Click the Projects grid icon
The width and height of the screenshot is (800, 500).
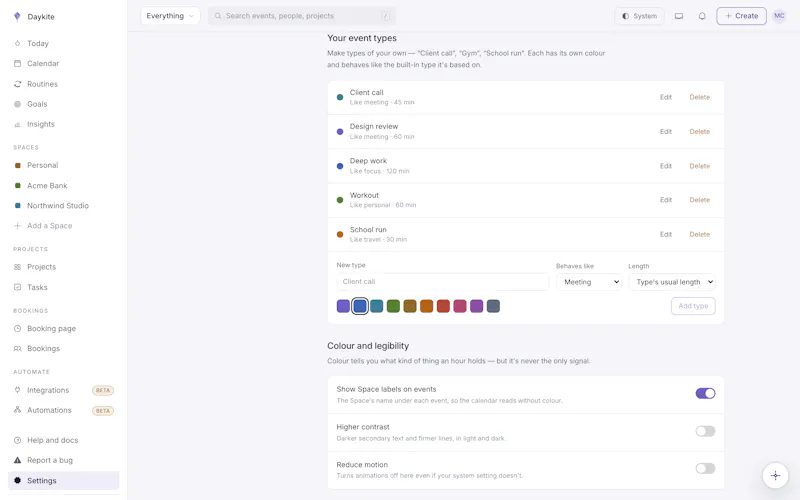pyautogui.click(x=17, y=267)
